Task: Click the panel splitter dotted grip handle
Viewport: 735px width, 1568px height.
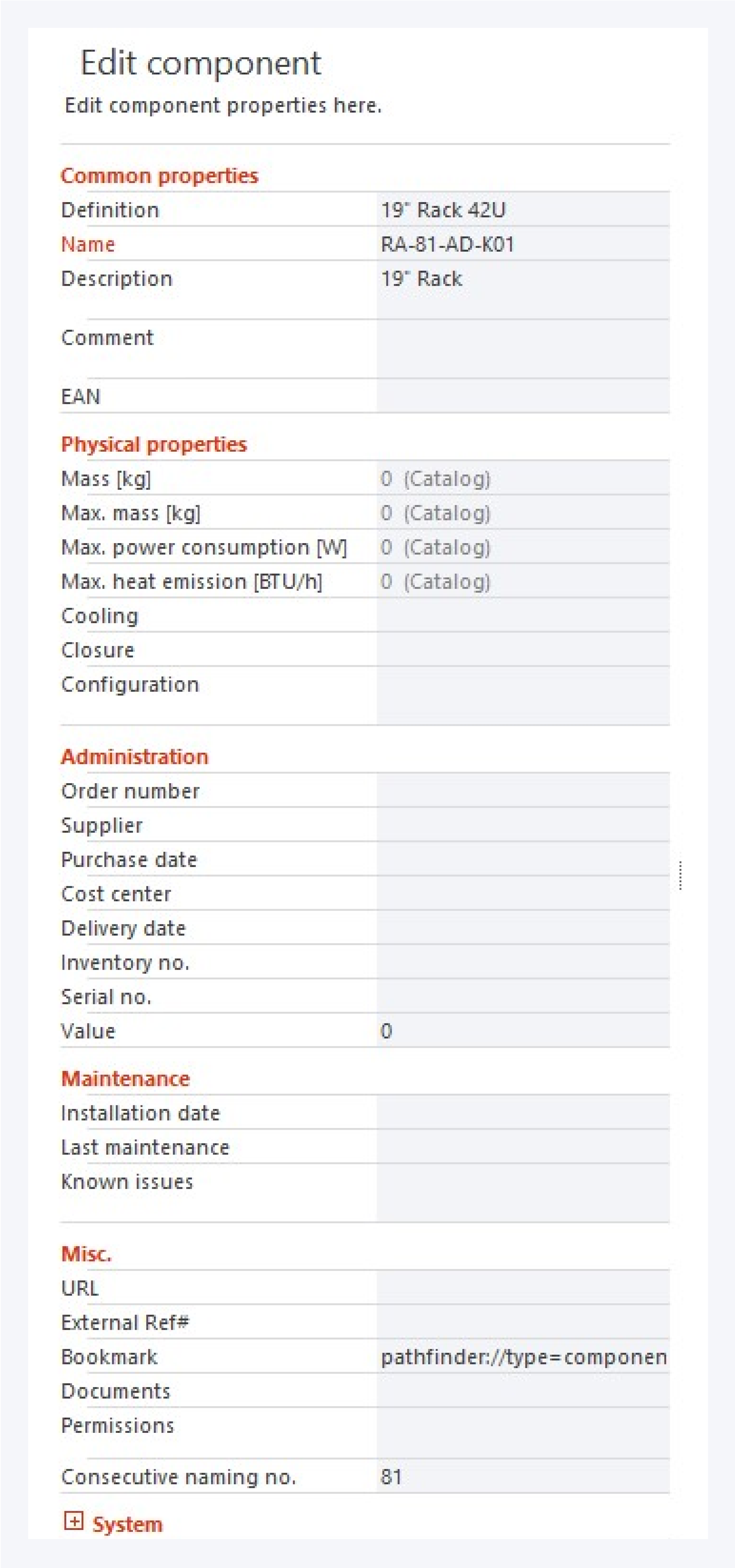Action: tap(680, 875)
